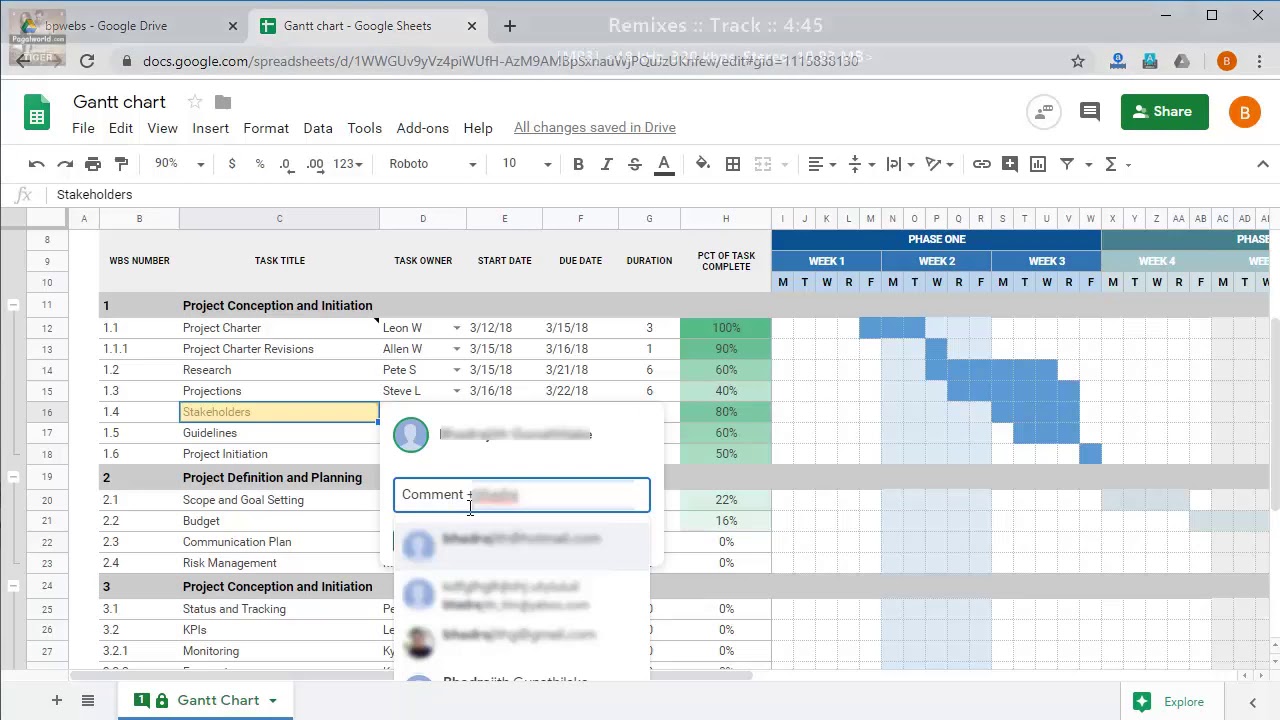The width and height of the screenshot is (1280, 720).
Task: Click the Redo icon in toolbar
Action: [x=65, y=164]
